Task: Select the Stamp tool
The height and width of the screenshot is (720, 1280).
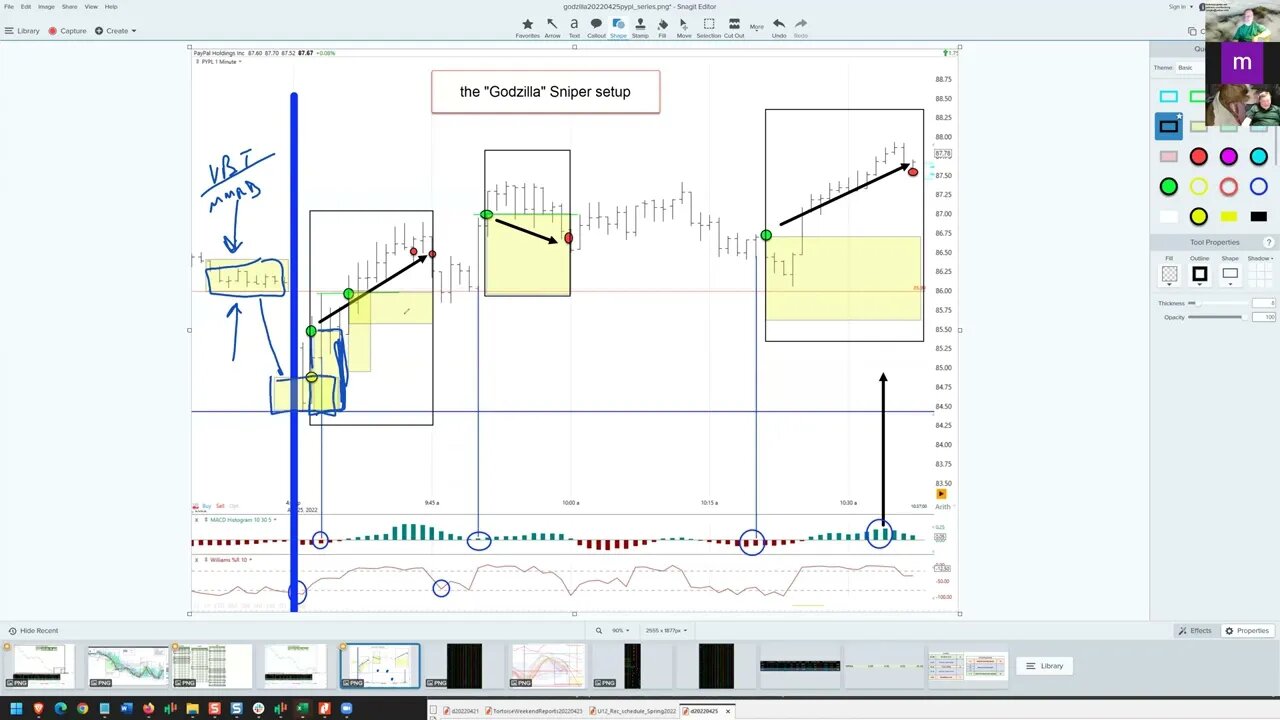Action: pyautogui.click(x=640, y=27)
